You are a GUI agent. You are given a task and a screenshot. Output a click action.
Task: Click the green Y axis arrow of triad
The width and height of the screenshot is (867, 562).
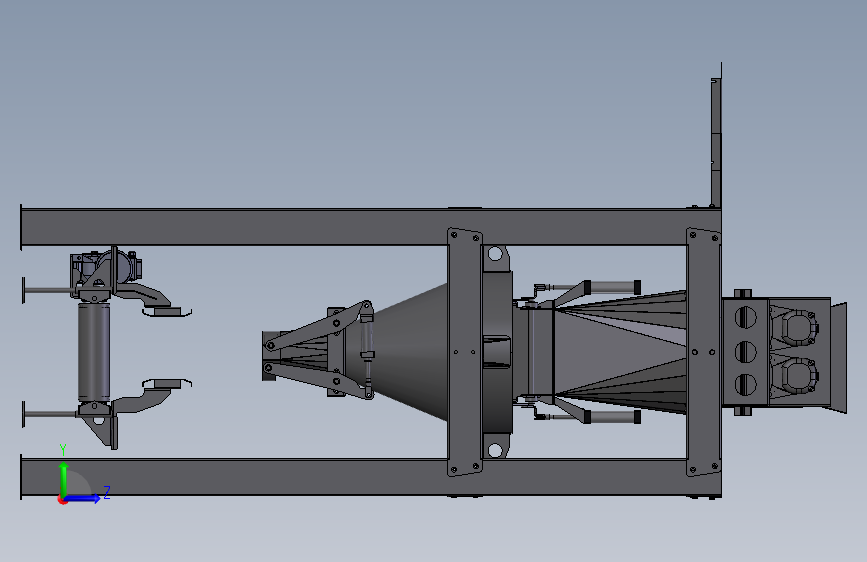tap(64, 478)
